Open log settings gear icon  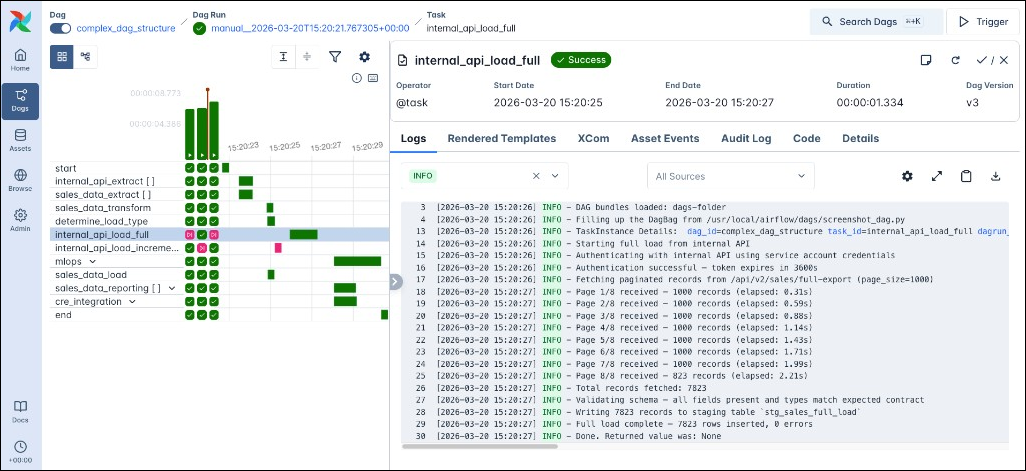[x=907, y=176]
